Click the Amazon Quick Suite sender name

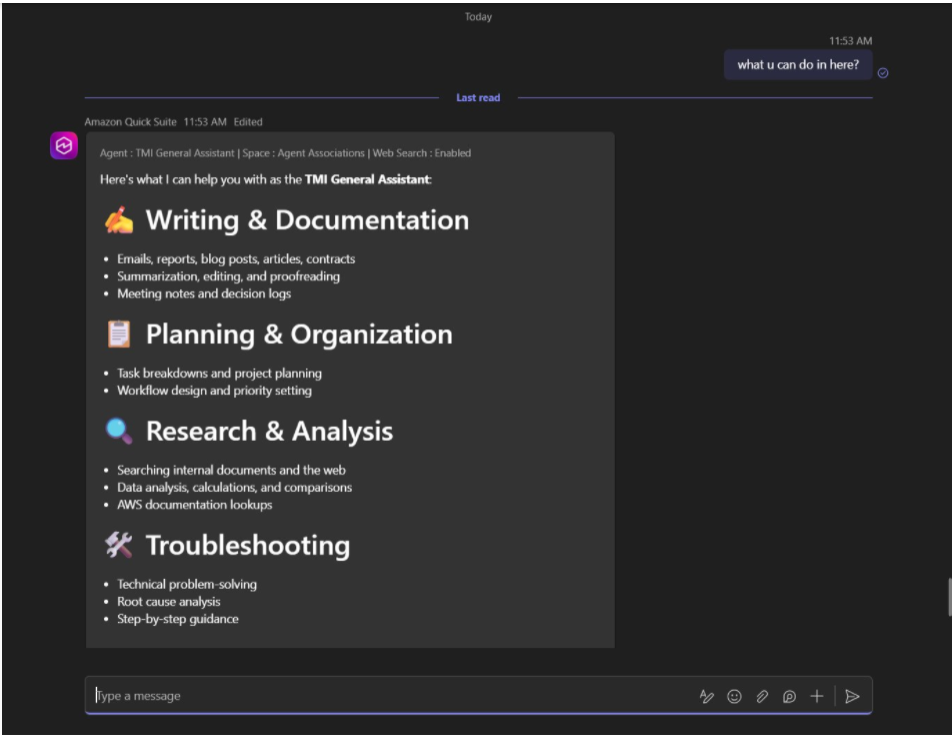(x=131, y=122)
